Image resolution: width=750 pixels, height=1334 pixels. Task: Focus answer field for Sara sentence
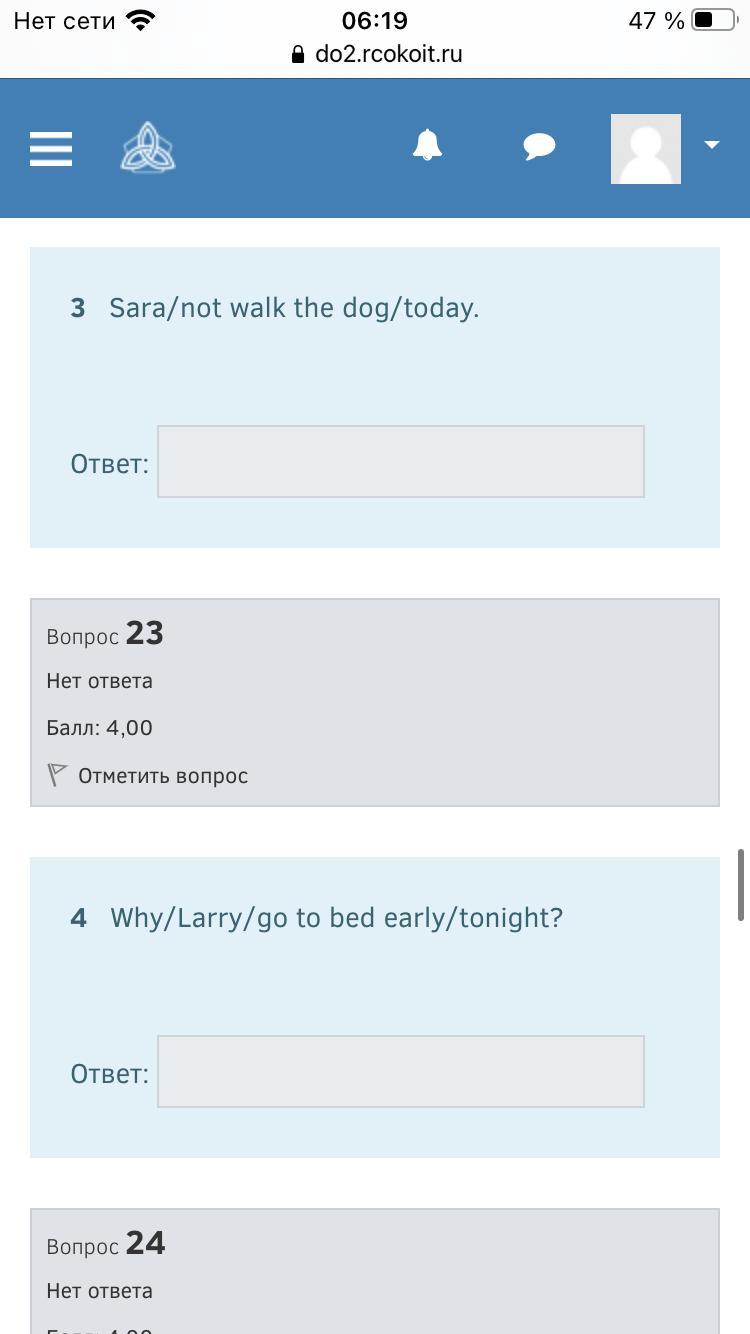(400, 461)
